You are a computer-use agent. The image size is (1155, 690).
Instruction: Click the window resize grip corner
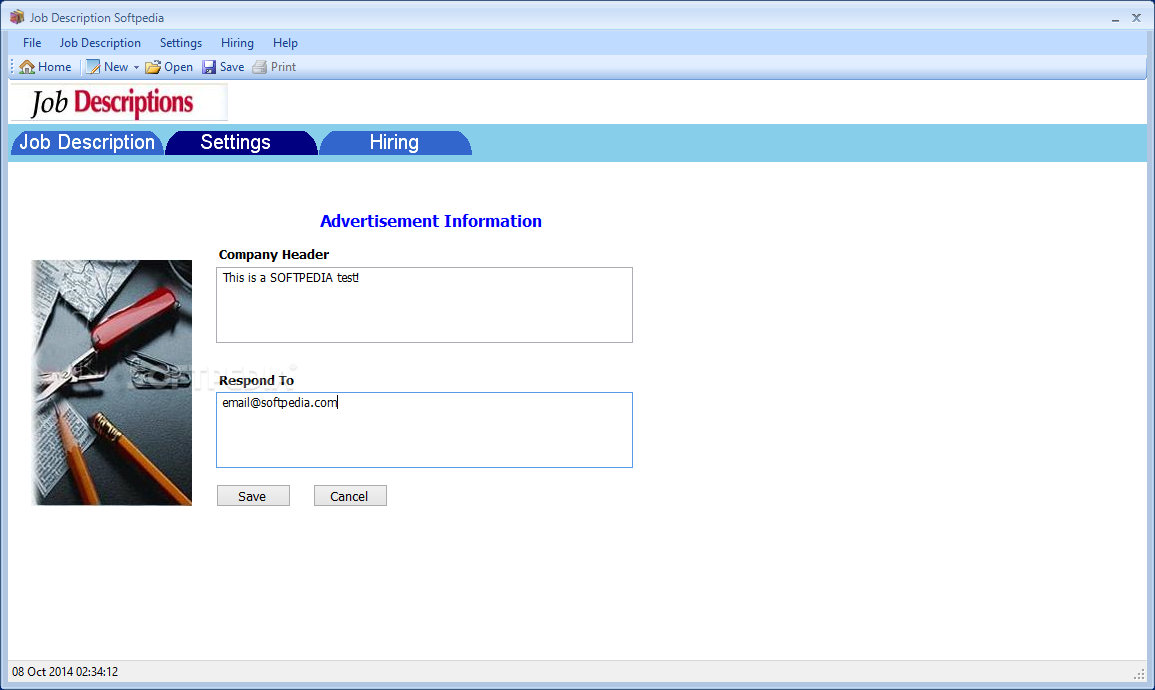tap(1140, 673)
